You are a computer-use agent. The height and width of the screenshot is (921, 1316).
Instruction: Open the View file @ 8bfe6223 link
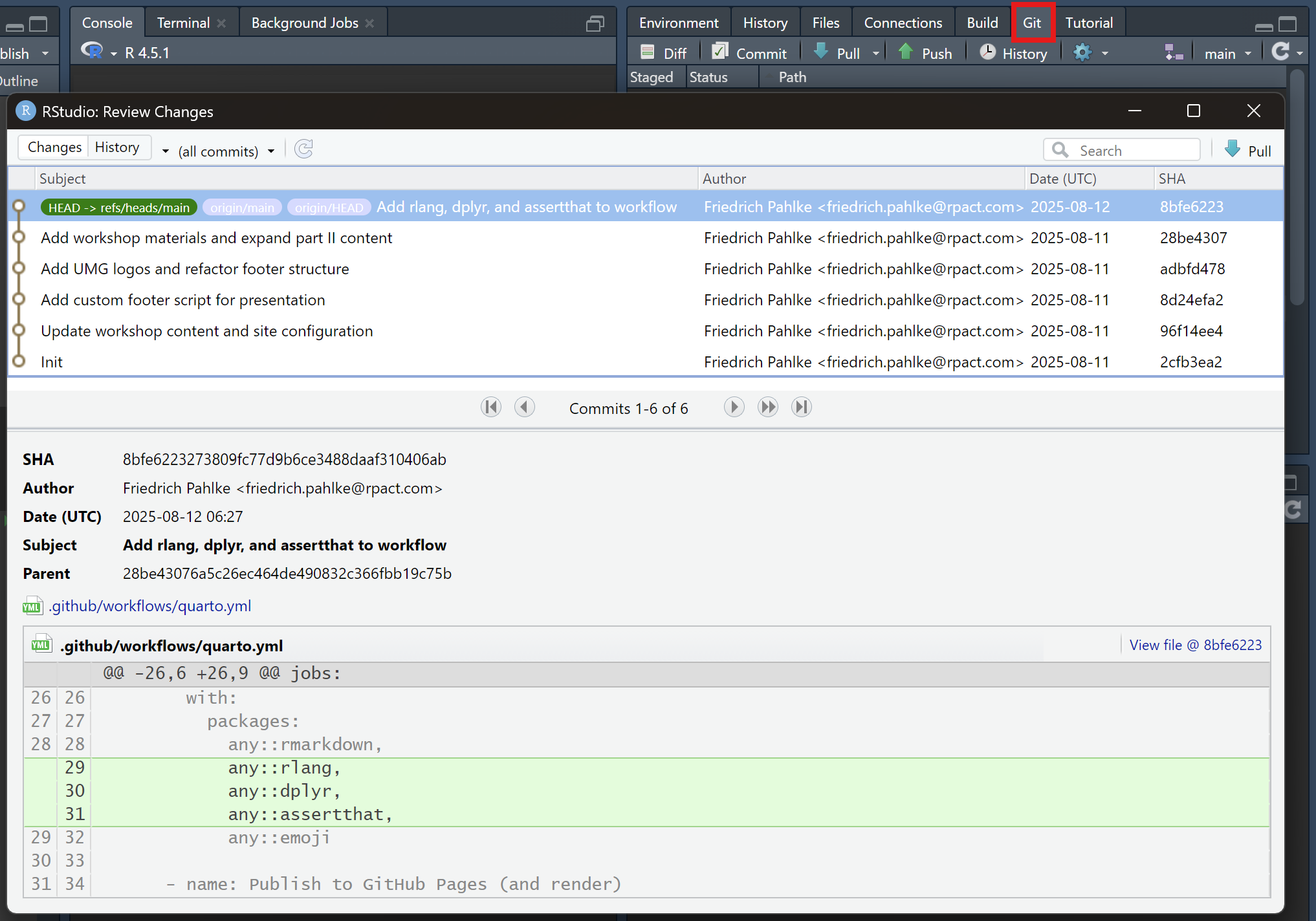click(x=1195, y=645)
